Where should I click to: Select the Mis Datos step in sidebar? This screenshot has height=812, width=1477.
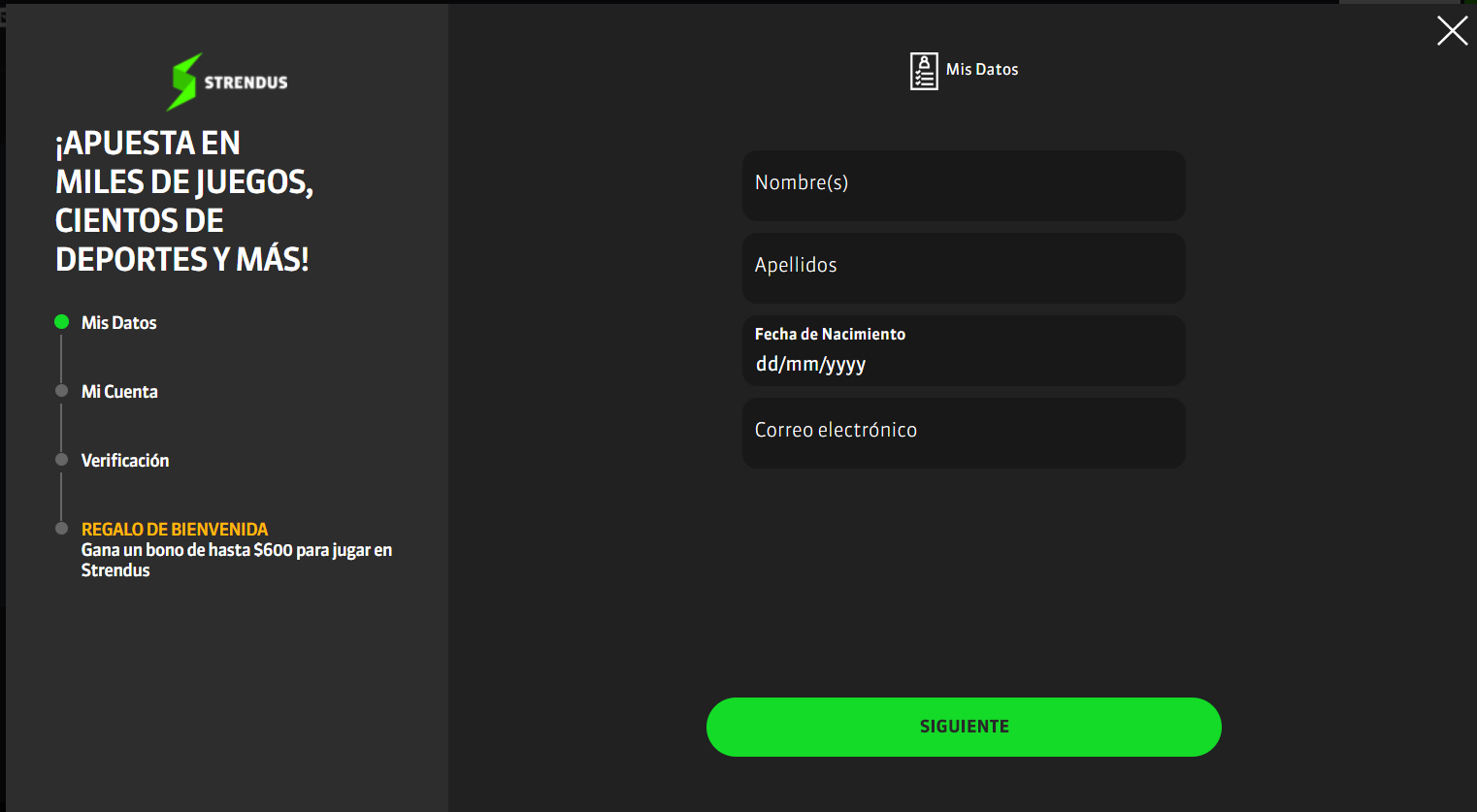119,323
